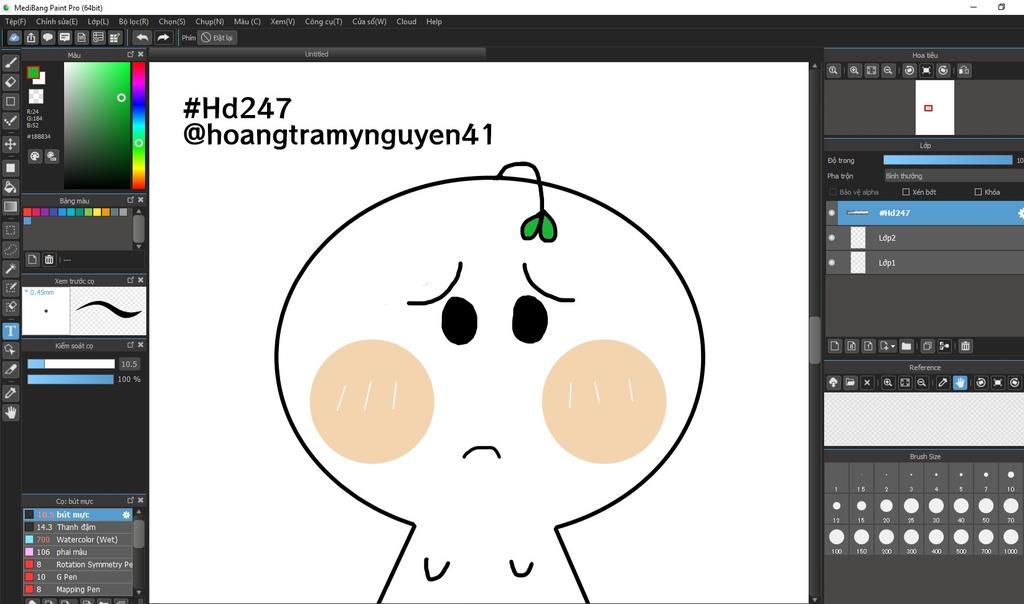Select the Brush tool in left toolbar
Viewport: 1024px width, 604px height.
pyautogui.click(x=10, y=63)
